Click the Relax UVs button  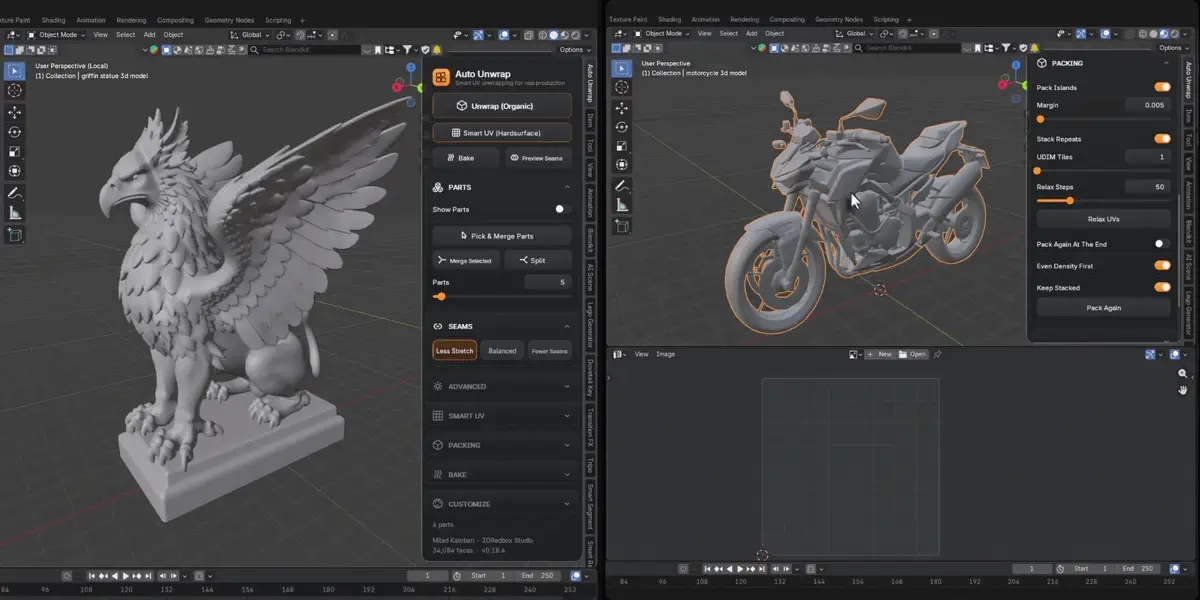pyautogui.click(x=1103, y=218)
